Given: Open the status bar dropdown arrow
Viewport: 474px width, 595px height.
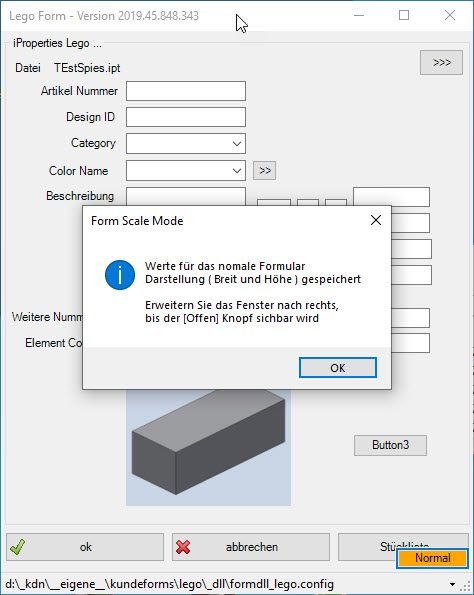Looking at the screenshot, I should 452,584.
